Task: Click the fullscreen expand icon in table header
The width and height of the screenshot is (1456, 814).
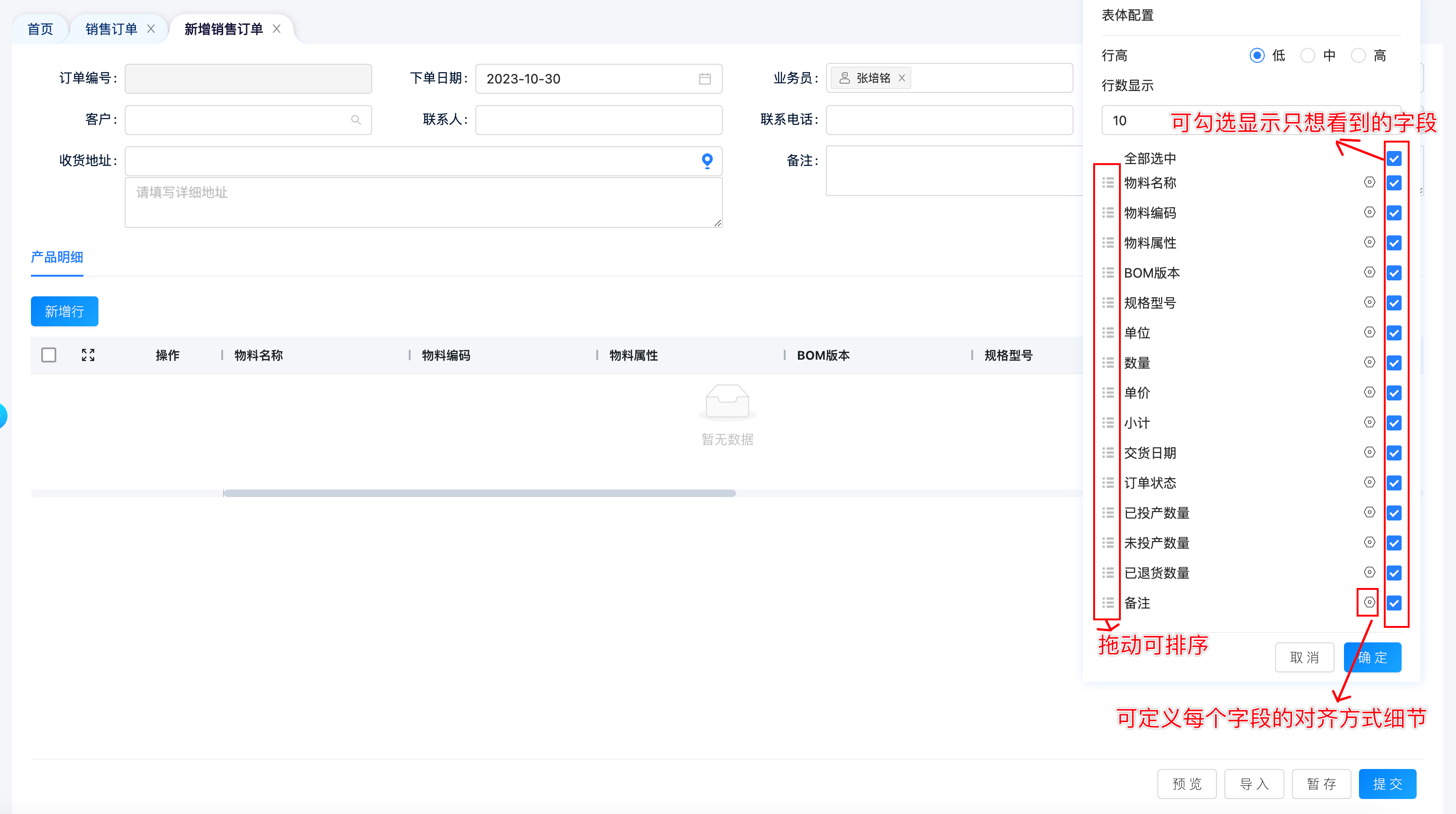Action: [x=88, y=355]
